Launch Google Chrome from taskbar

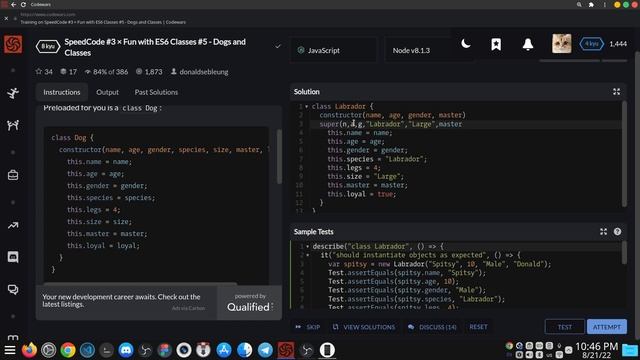pyautogui.click(x=68, y=350)
